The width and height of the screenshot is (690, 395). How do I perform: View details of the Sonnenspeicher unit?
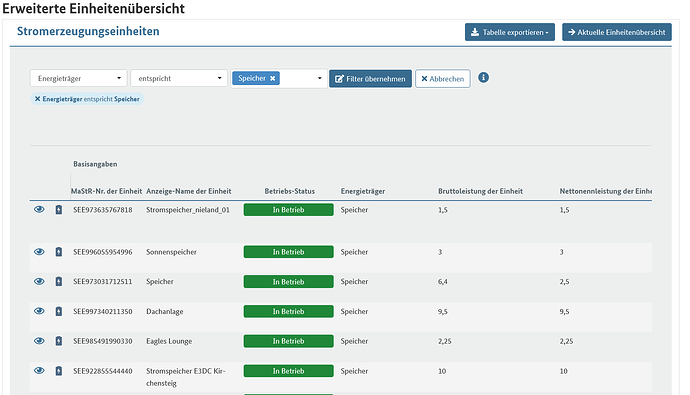click(x=39, y=252)
